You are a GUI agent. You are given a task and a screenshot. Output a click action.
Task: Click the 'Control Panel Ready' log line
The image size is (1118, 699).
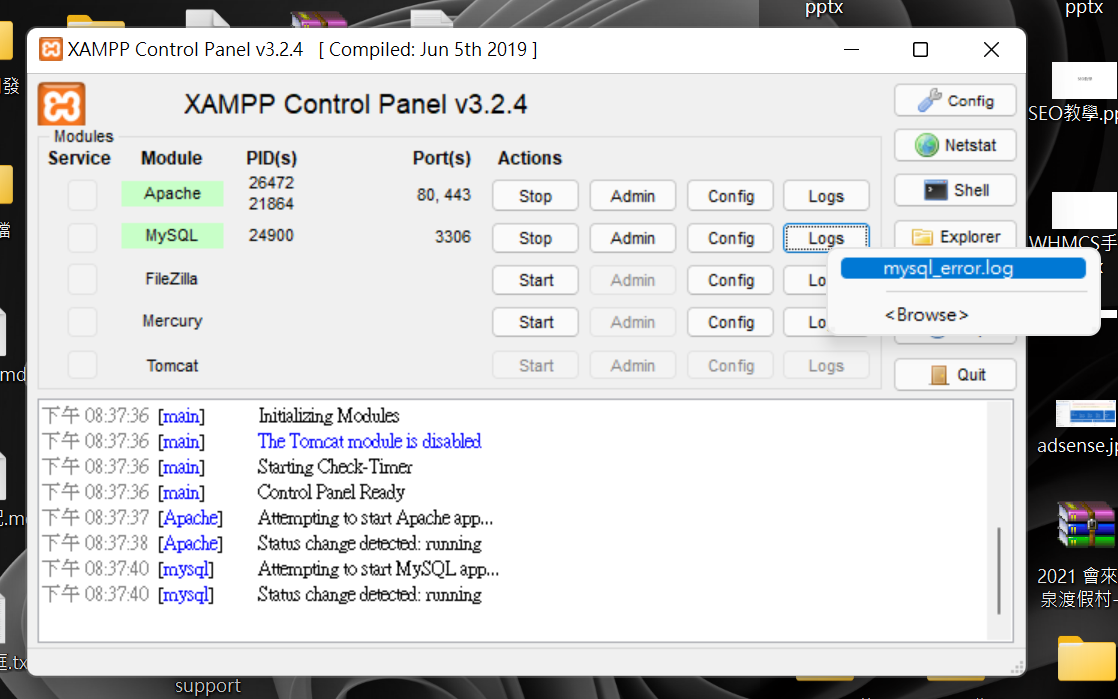(x=331, y=492)
